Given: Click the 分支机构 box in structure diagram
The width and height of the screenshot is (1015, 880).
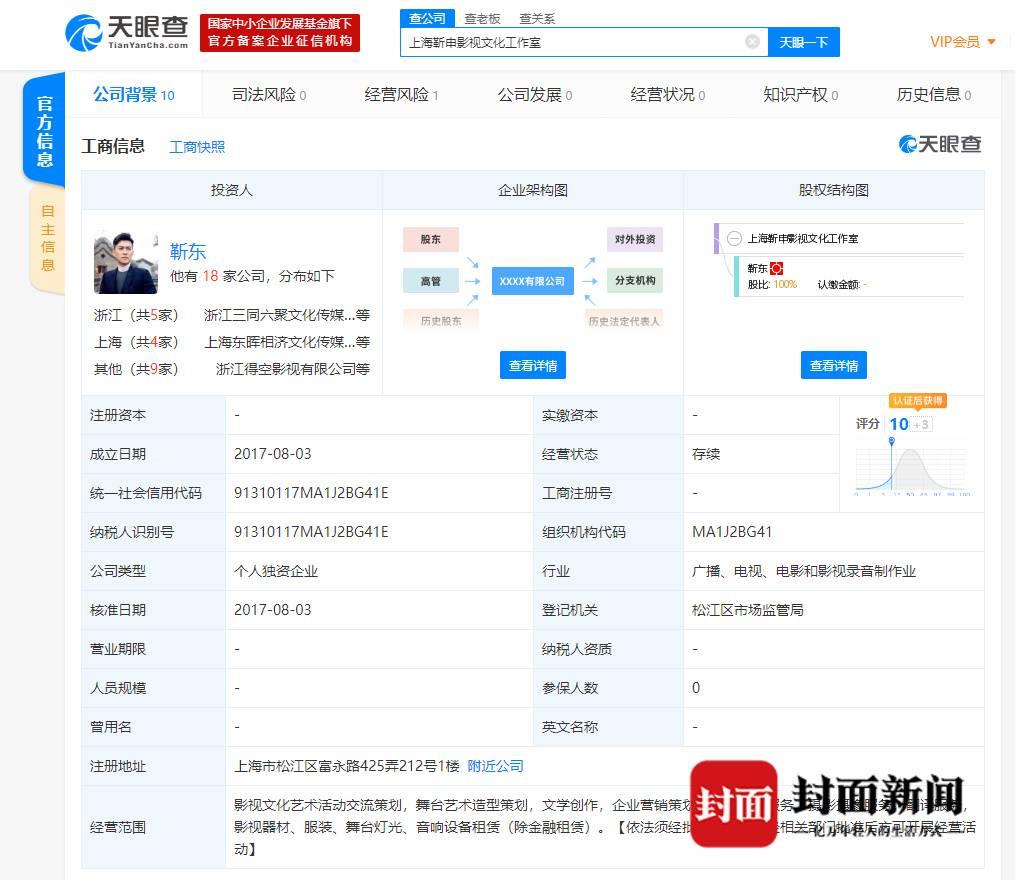Looking at the screenshot, I should point(635,281).
